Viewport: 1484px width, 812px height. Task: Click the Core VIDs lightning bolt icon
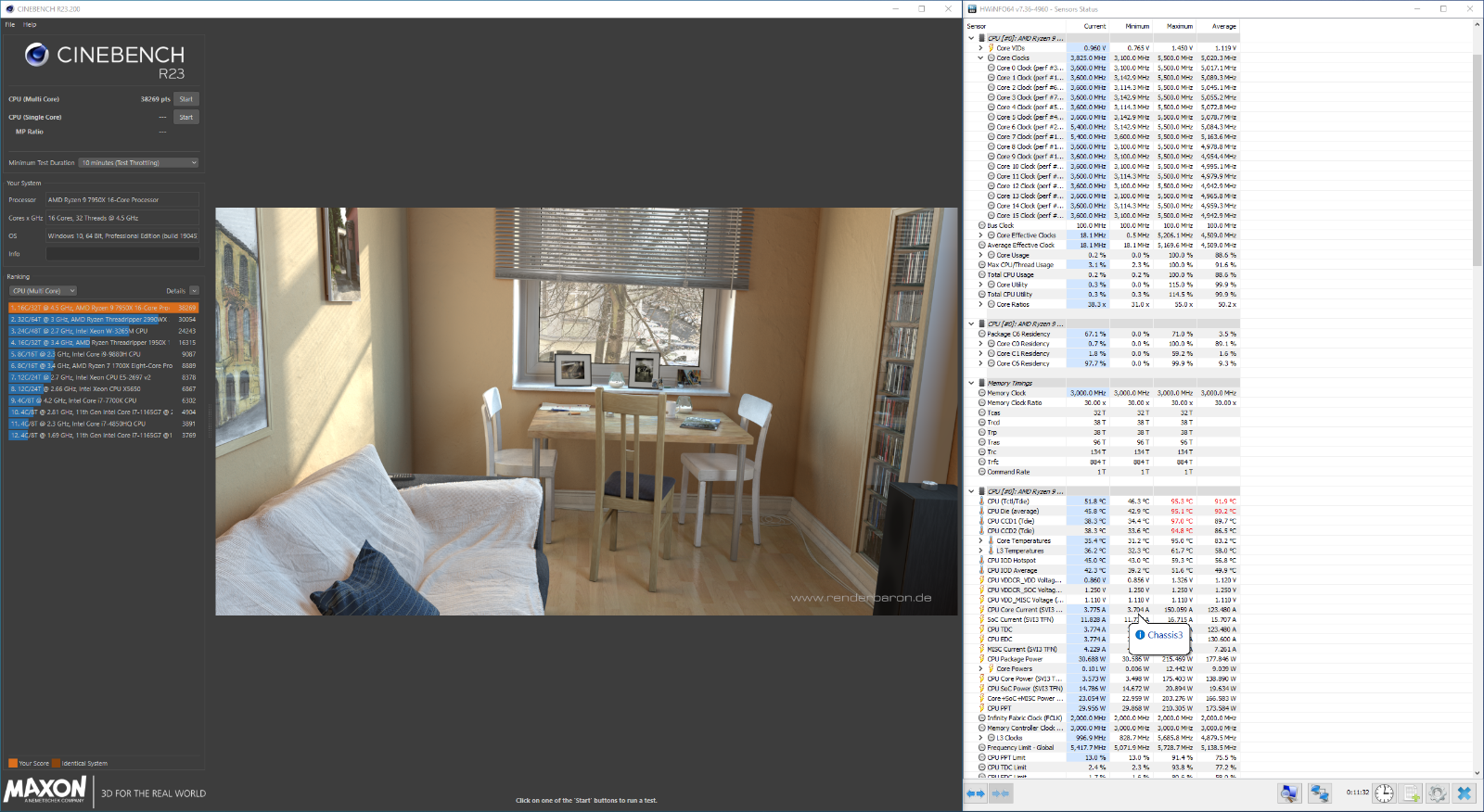[991, 48]
